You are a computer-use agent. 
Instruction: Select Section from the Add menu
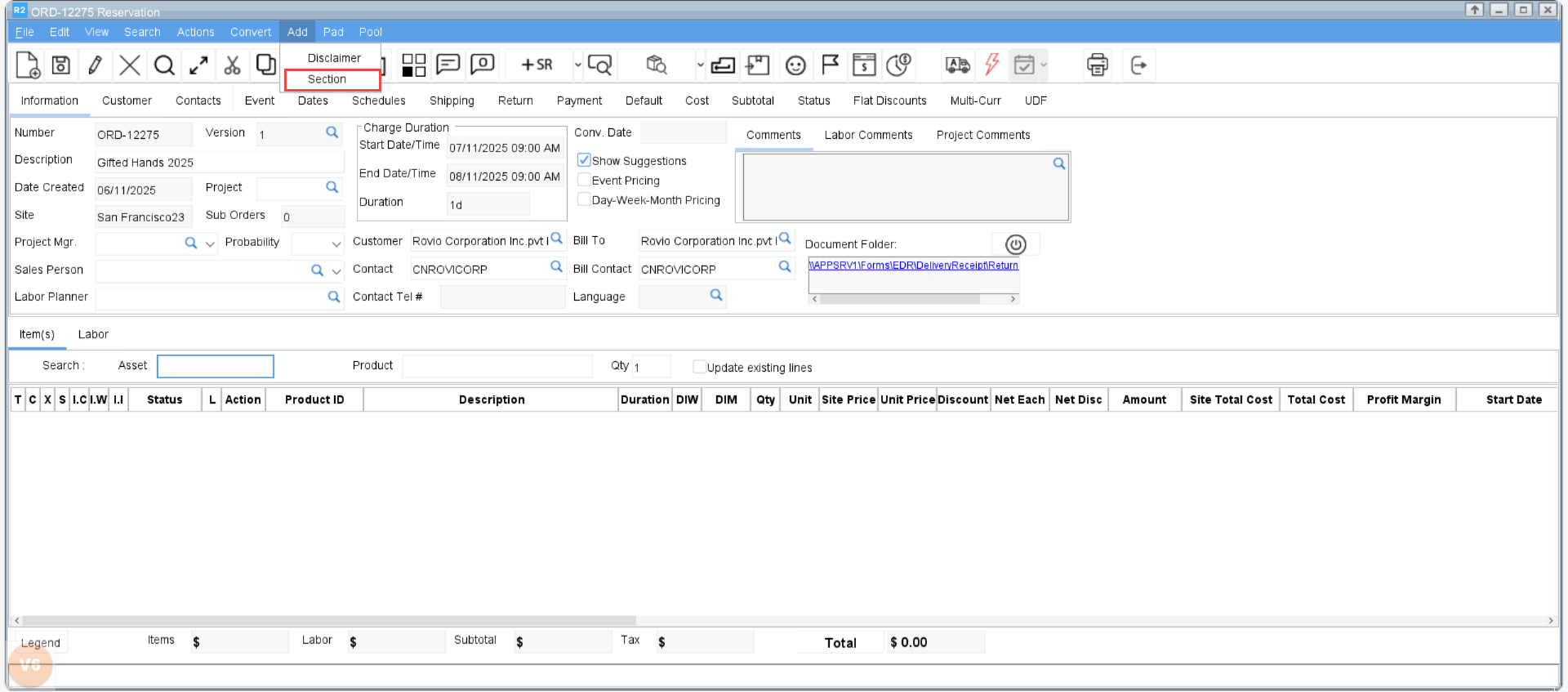click(327, 79)
